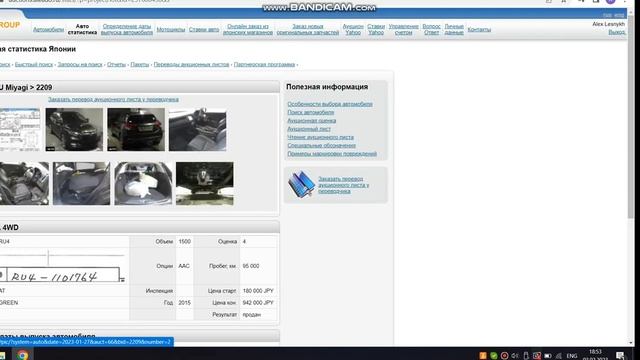640x360 pixels.
Task: Open Быстрый поиск link
Action: click(34, 64)
